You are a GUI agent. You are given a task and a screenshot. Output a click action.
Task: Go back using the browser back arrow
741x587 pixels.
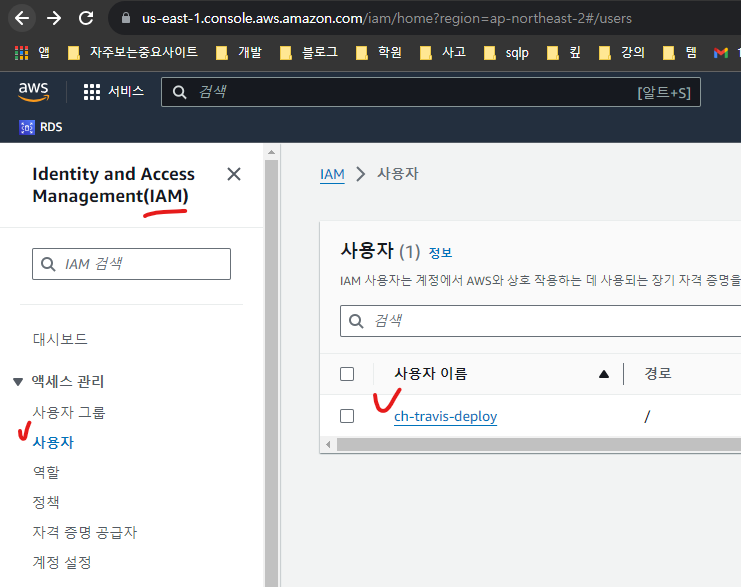[x=22, y=18]
